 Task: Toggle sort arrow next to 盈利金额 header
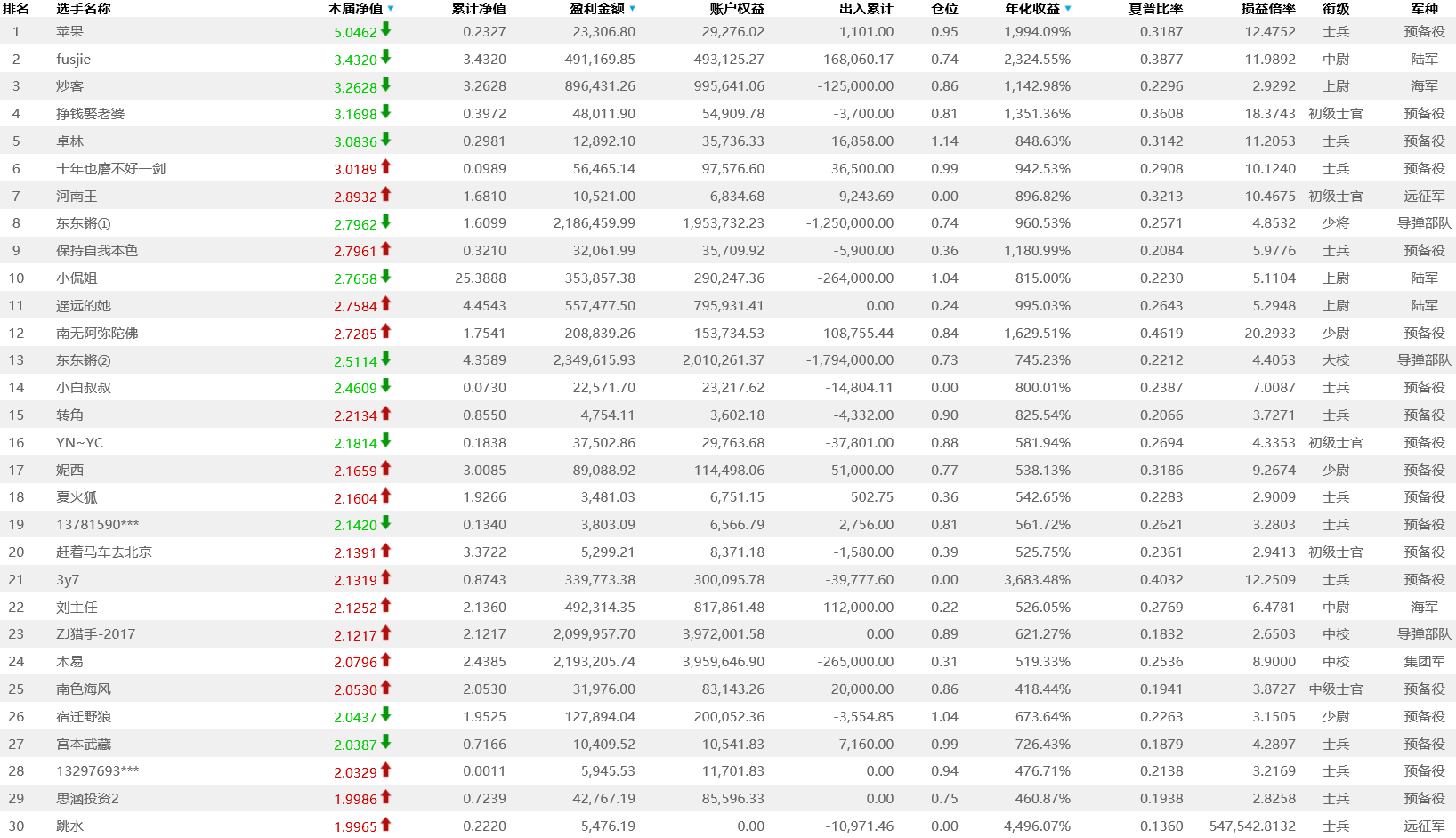tap(632, 9)
